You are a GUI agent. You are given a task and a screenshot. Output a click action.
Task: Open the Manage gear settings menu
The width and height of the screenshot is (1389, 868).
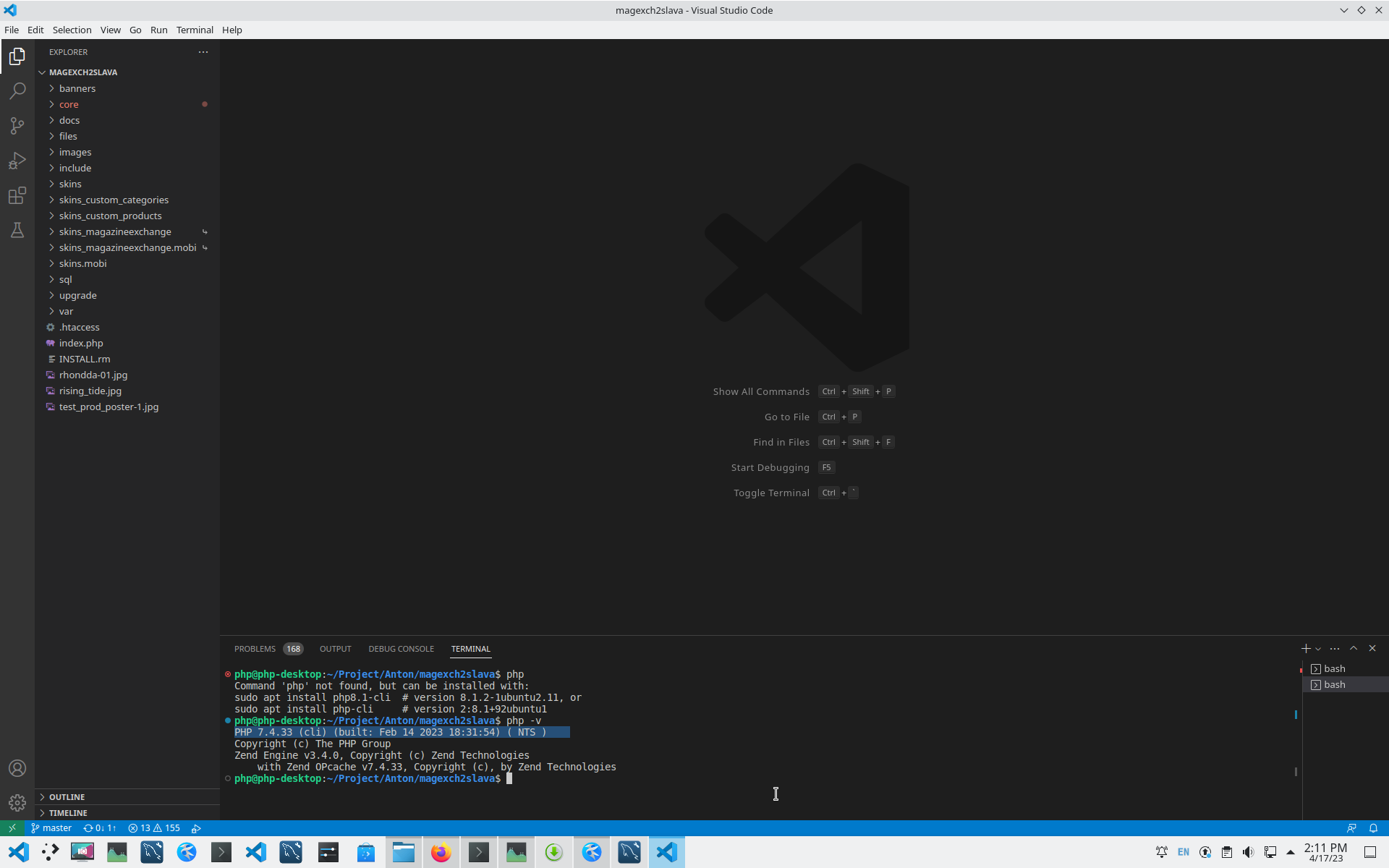point(17,803)
